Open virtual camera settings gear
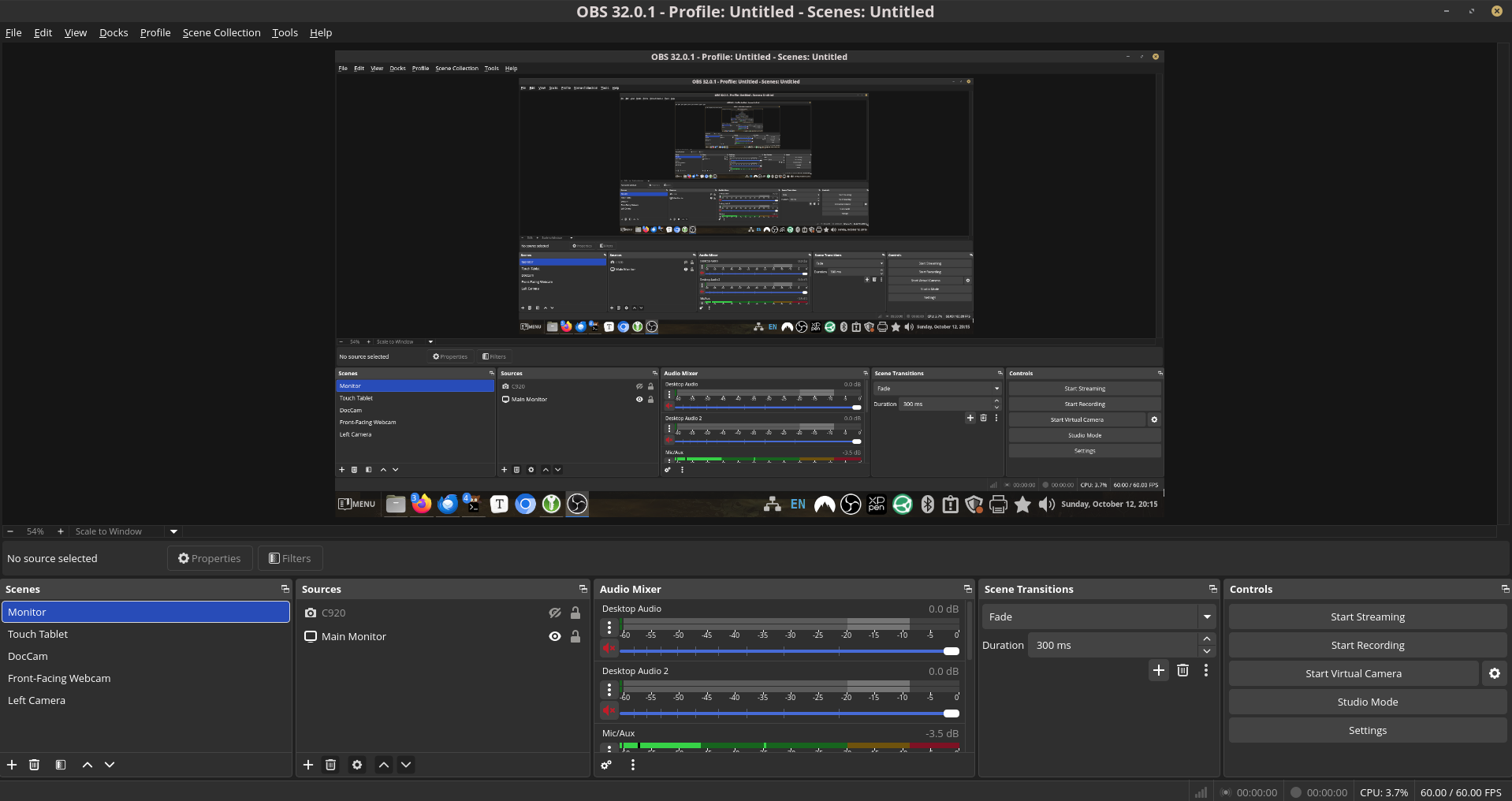The image size is (1512, 801). [x=1494, y=673]
